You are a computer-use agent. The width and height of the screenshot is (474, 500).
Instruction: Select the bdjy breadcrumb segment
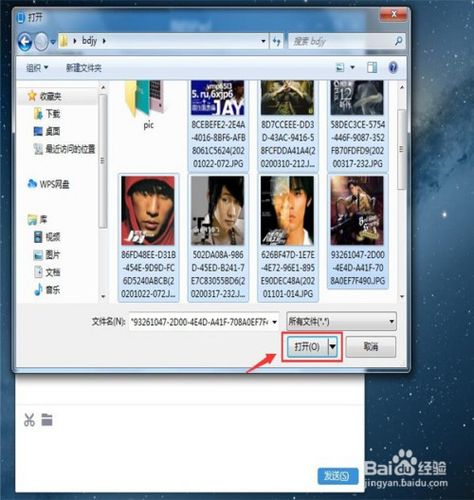[x=89, y=41]
